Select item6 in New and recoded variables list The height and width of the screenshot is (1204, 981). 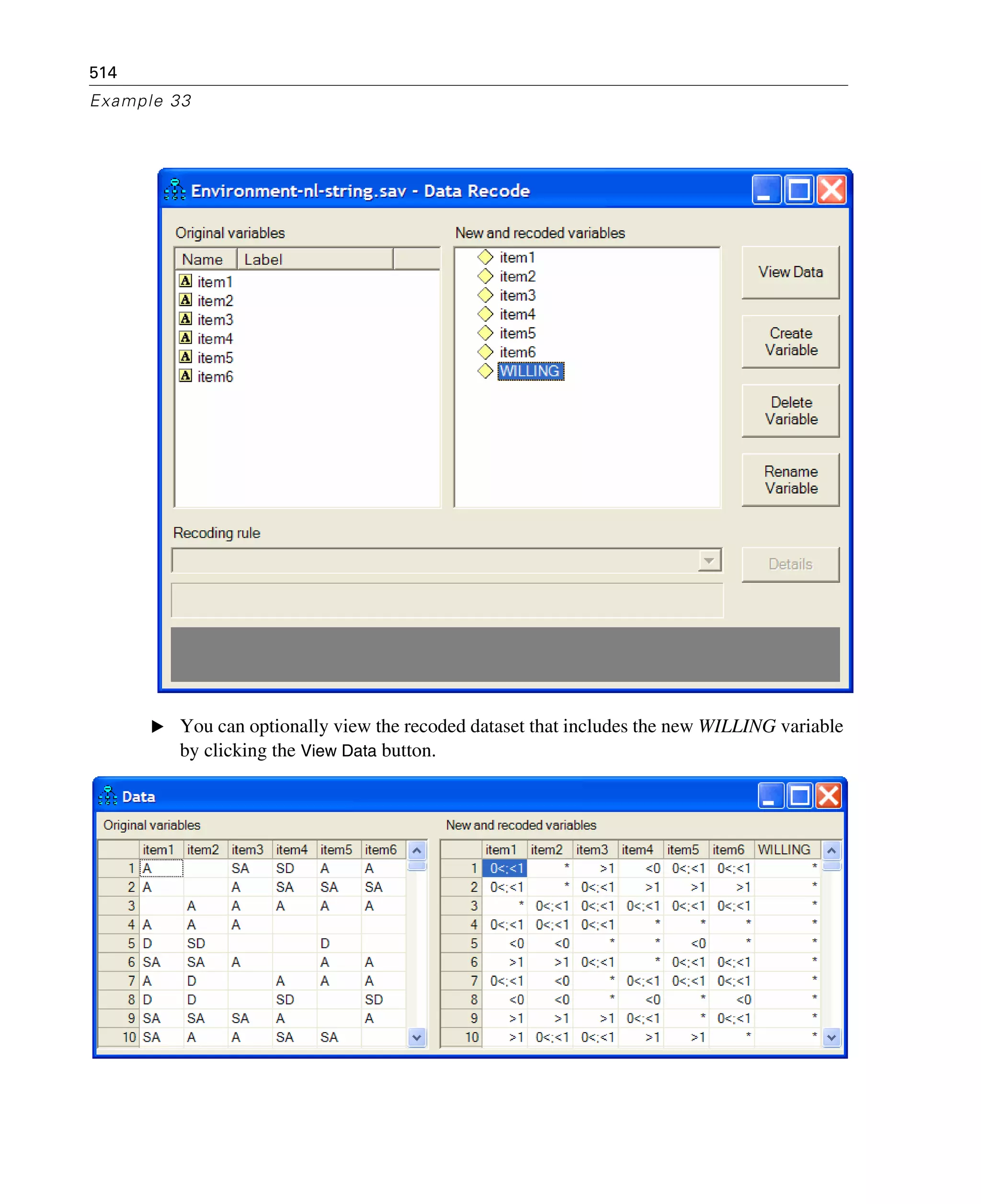pos(517,352)
